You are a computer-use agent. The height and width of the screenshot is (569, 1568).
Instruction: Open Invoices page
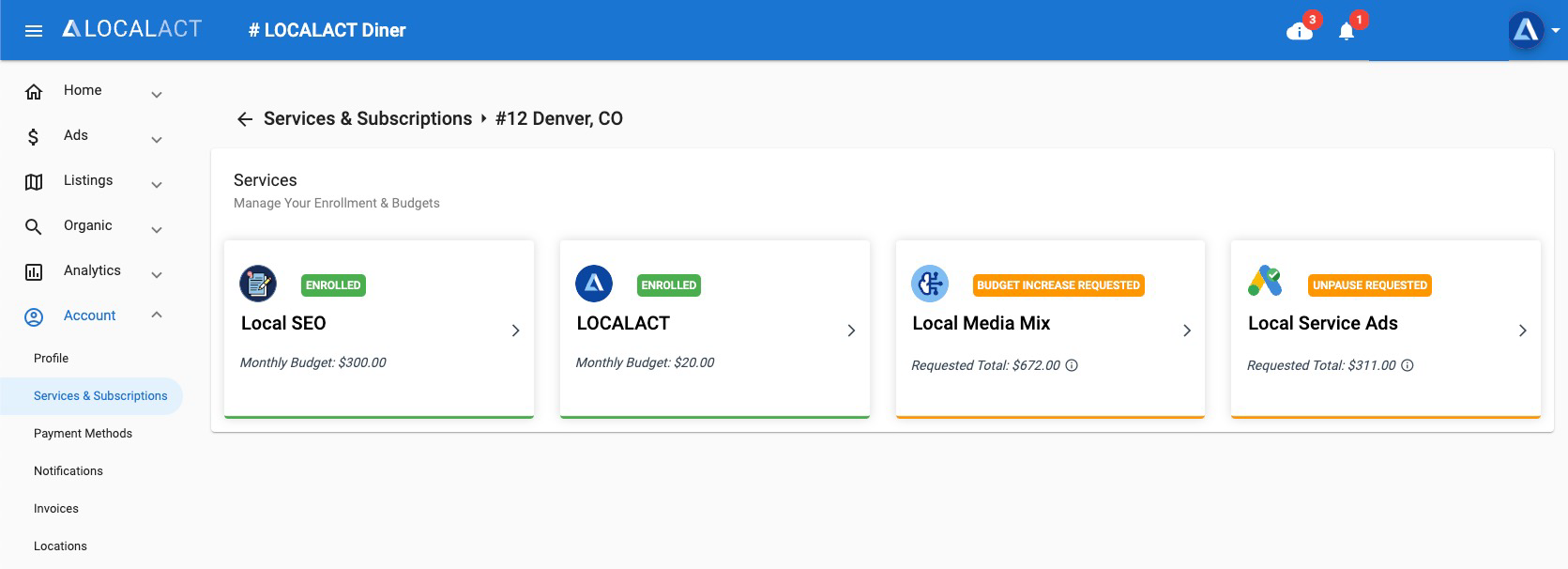(56, 509)
